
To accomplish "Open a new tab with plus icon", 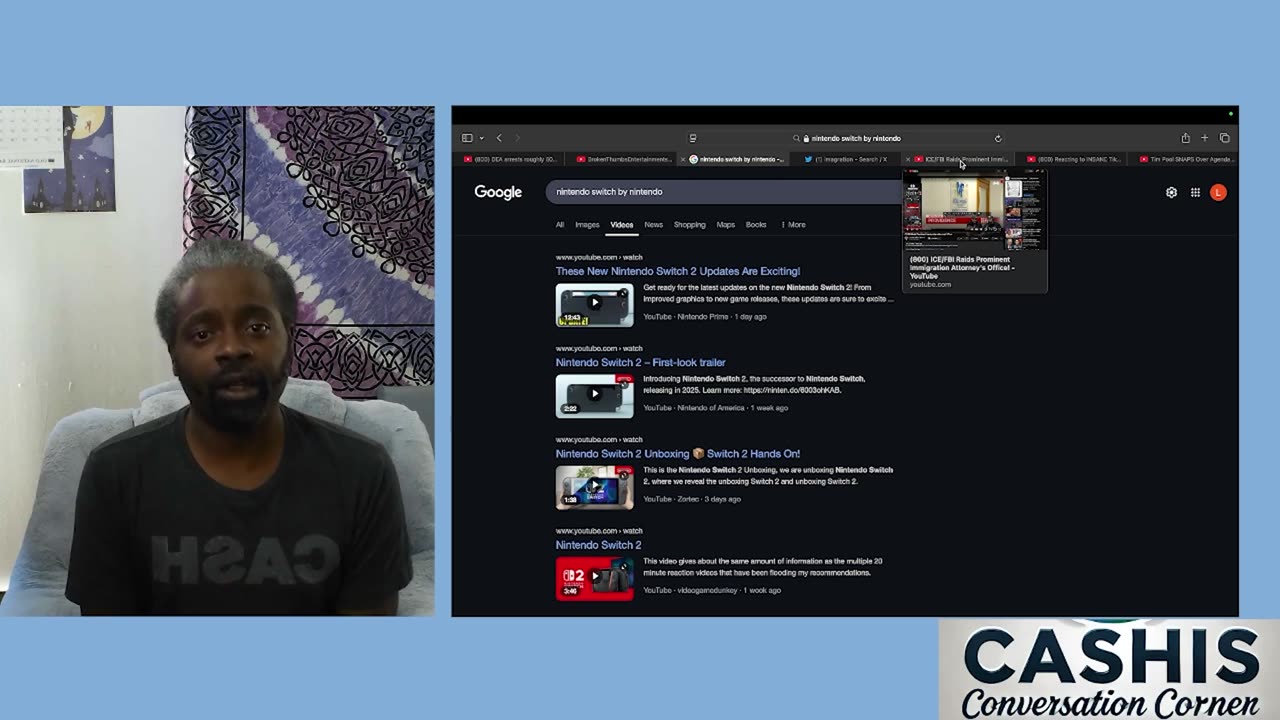I will 1204,138.
